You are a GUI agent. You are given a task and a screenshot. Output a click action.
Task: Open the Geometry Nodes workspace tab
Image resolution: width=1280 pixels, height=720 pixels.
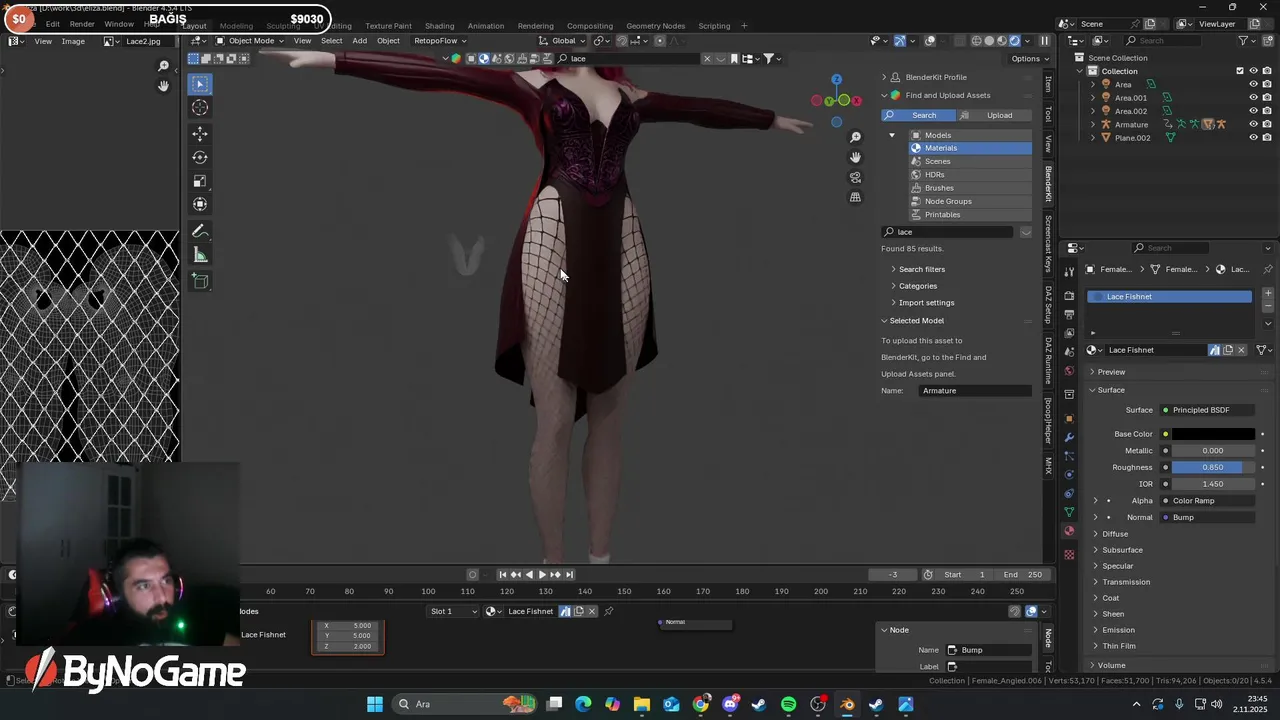click(x=656, y=26)
